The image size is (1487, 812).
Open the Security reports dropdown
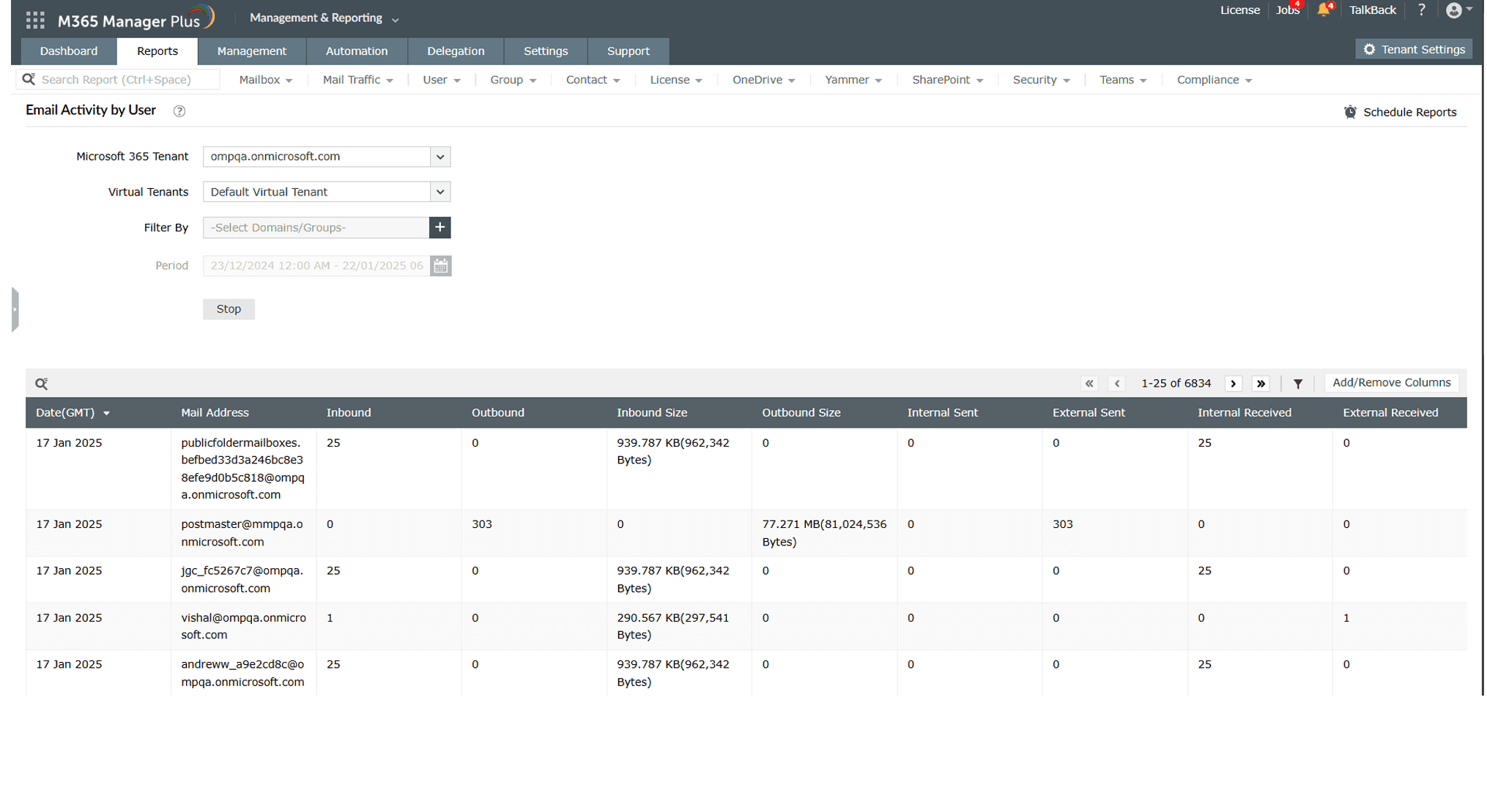(x=1040, y=80)
